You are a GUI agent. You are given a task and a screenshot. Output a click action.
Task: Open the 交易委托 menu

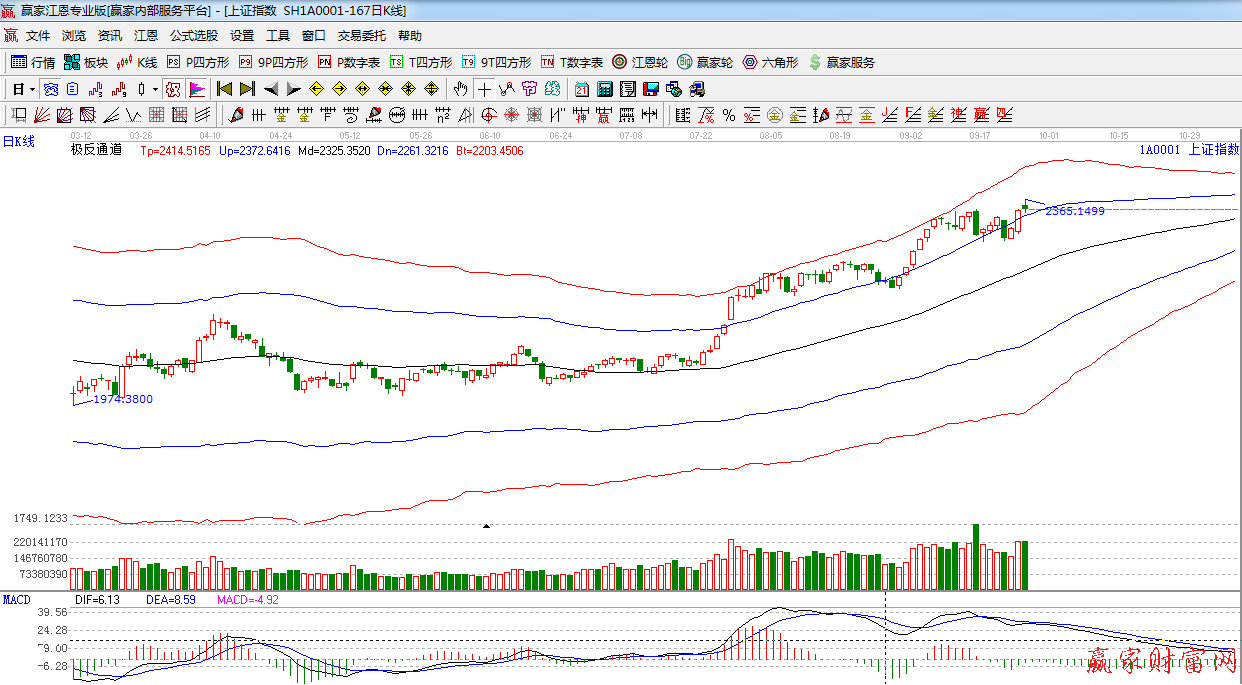tap(361, 35)
